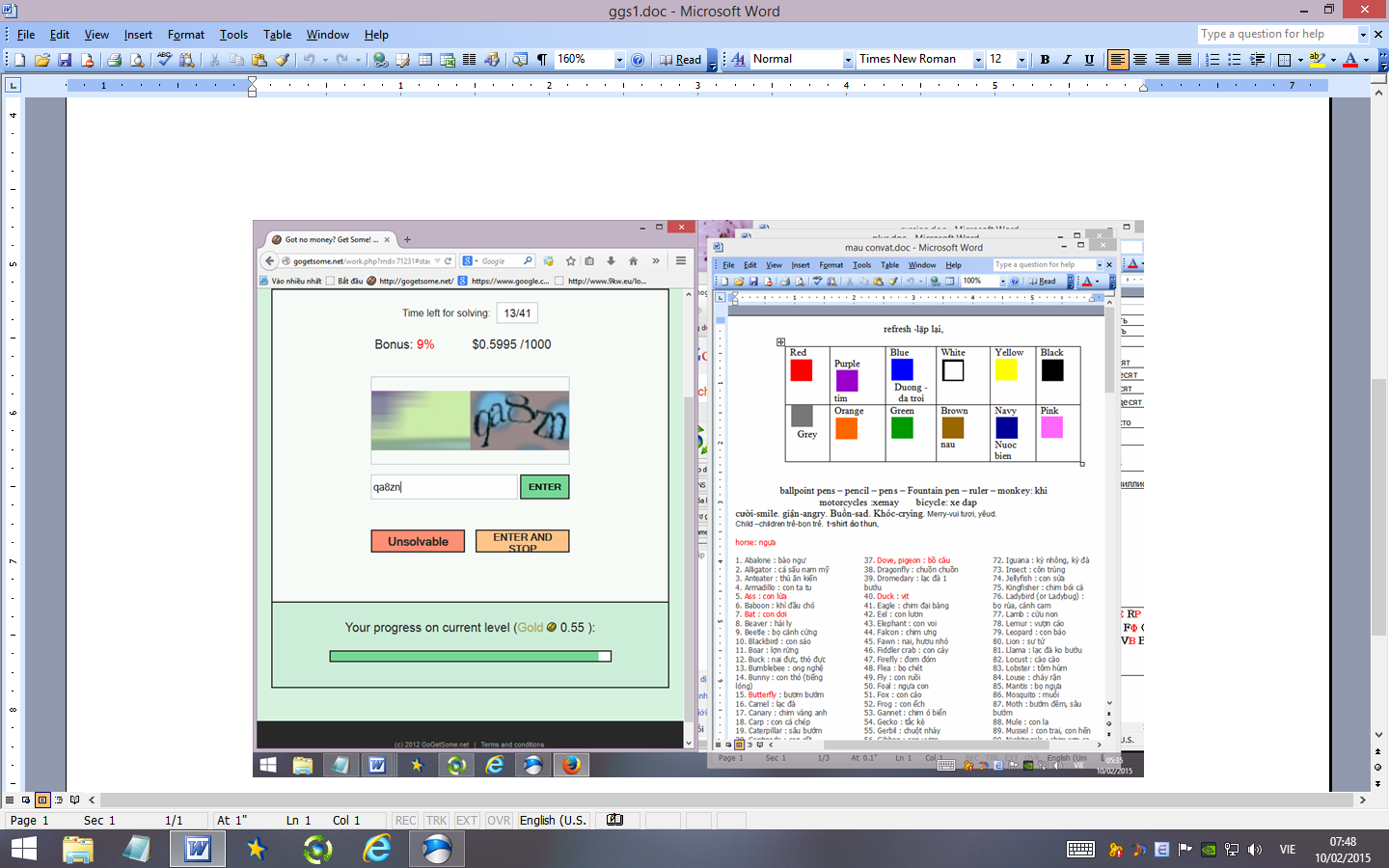Viewport: 1389px width, 868px height.
Task: Run the Spelling and Grammar check
Action: point(164,60)
